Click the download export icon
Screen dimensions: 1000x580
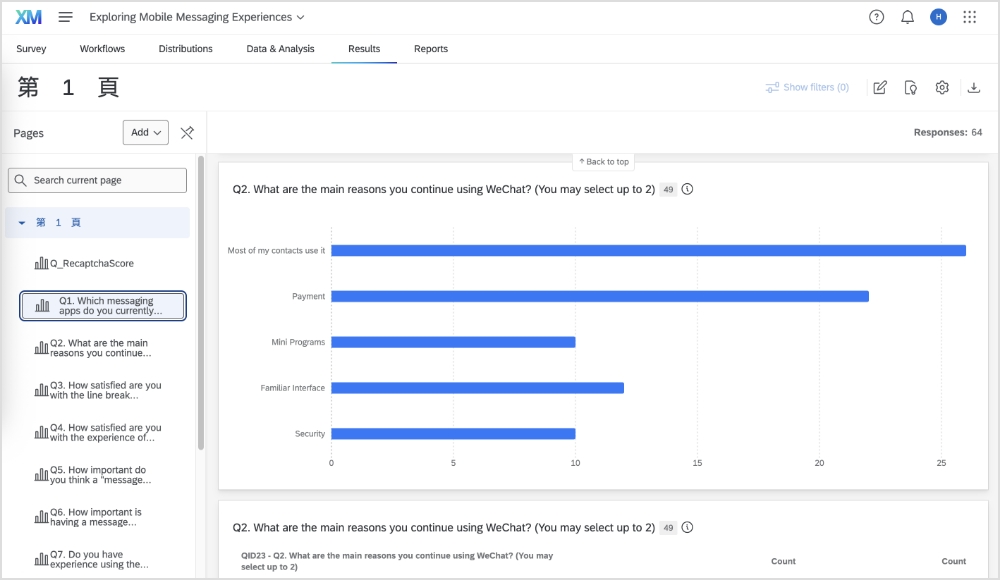[x=974, y=88]
